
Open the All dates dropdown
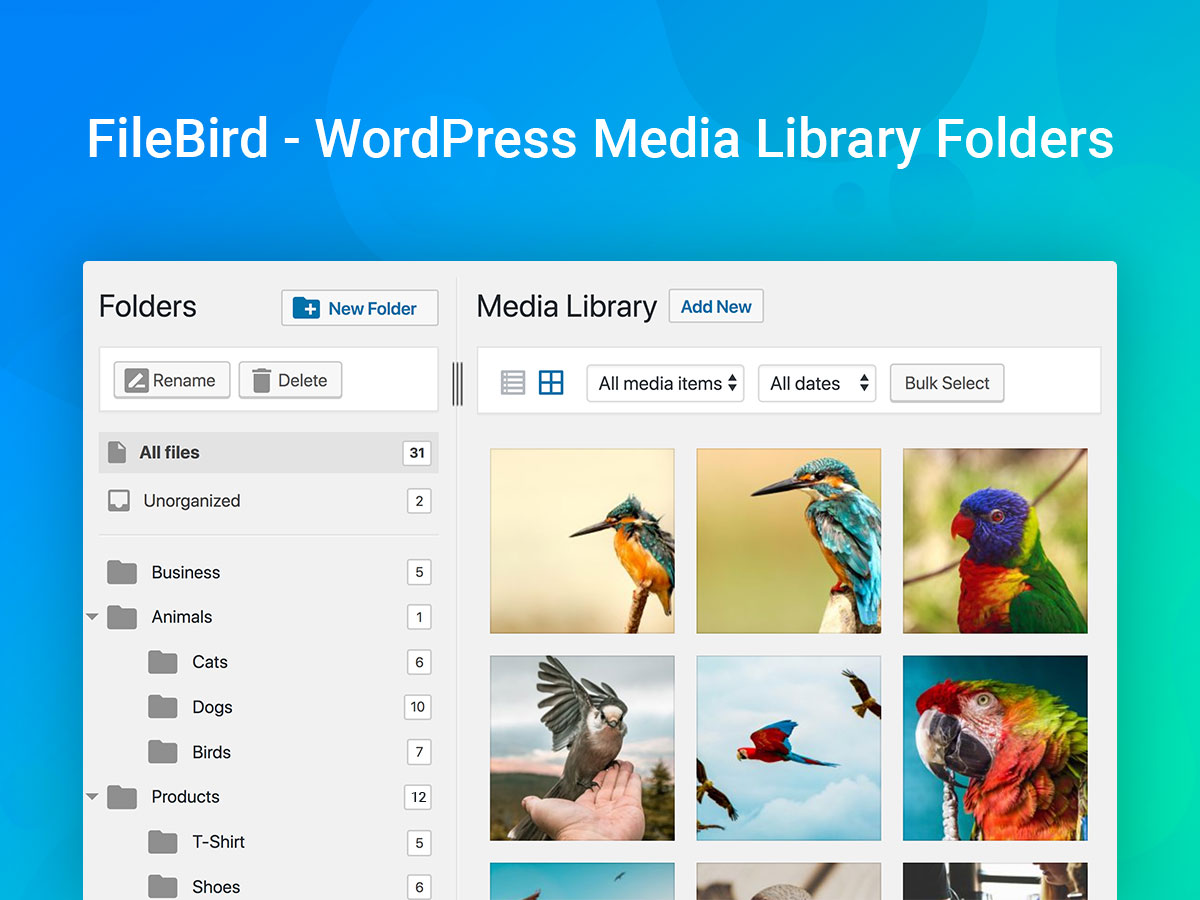tap(817, 383)
